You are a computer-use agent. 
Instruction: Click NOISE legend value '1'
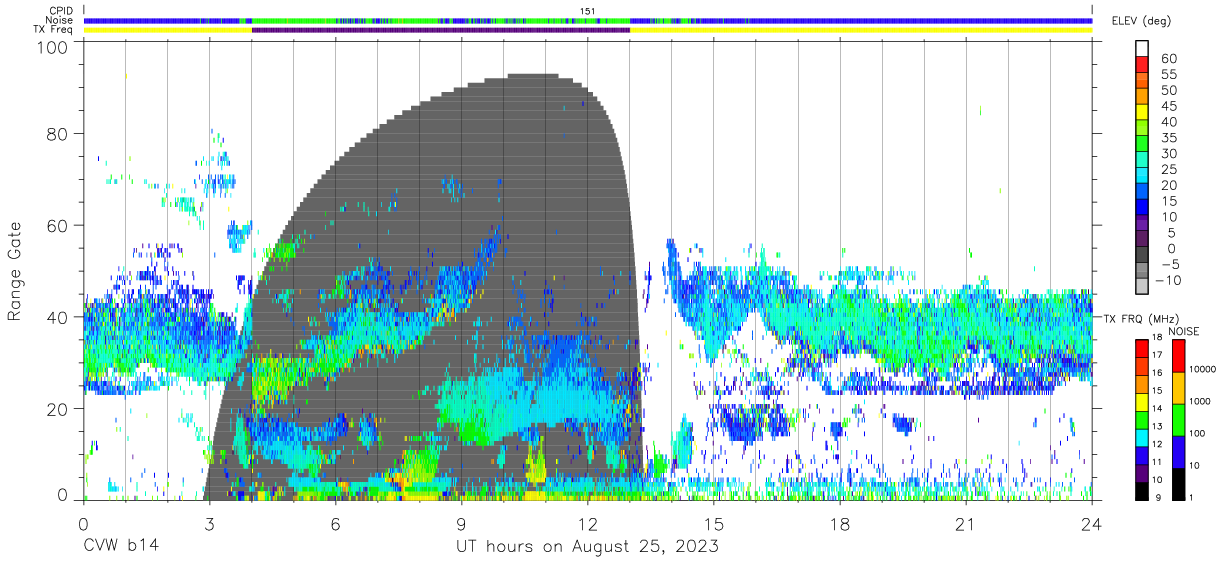click(x=1190, y=497)
